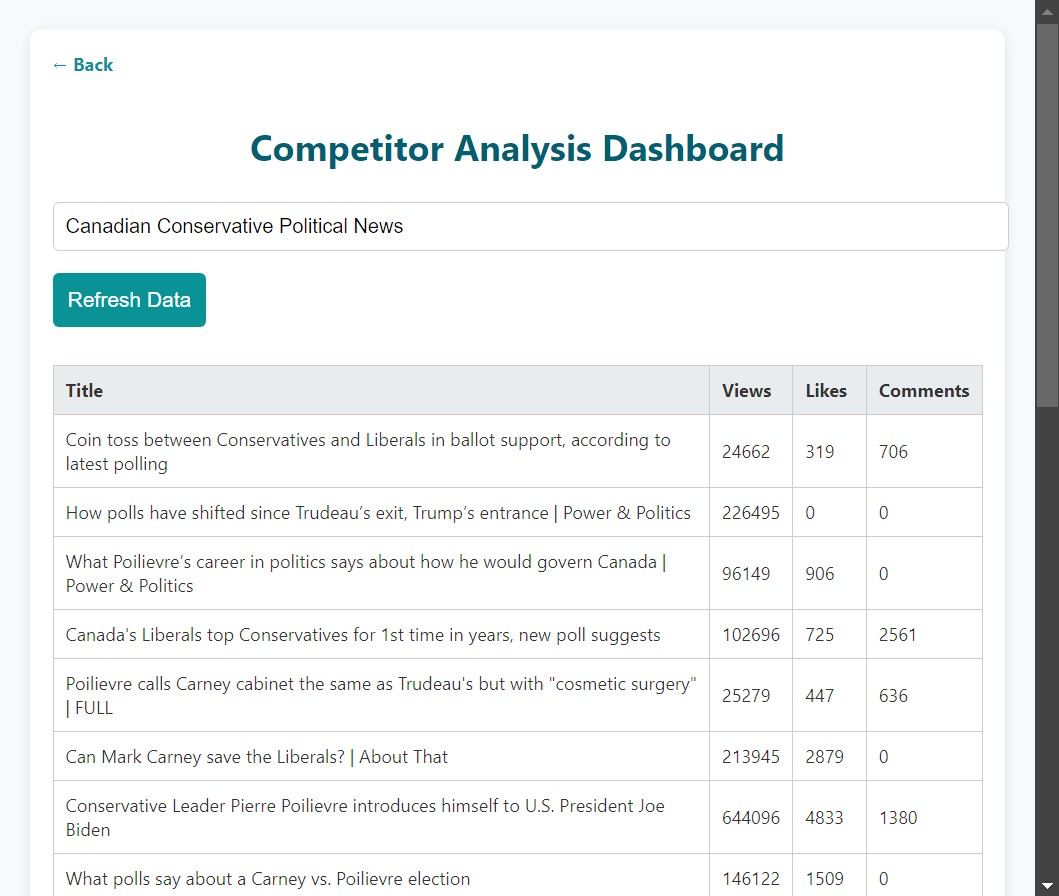Click the likes value 906
1059x896 pixels.
coord(819,573)
